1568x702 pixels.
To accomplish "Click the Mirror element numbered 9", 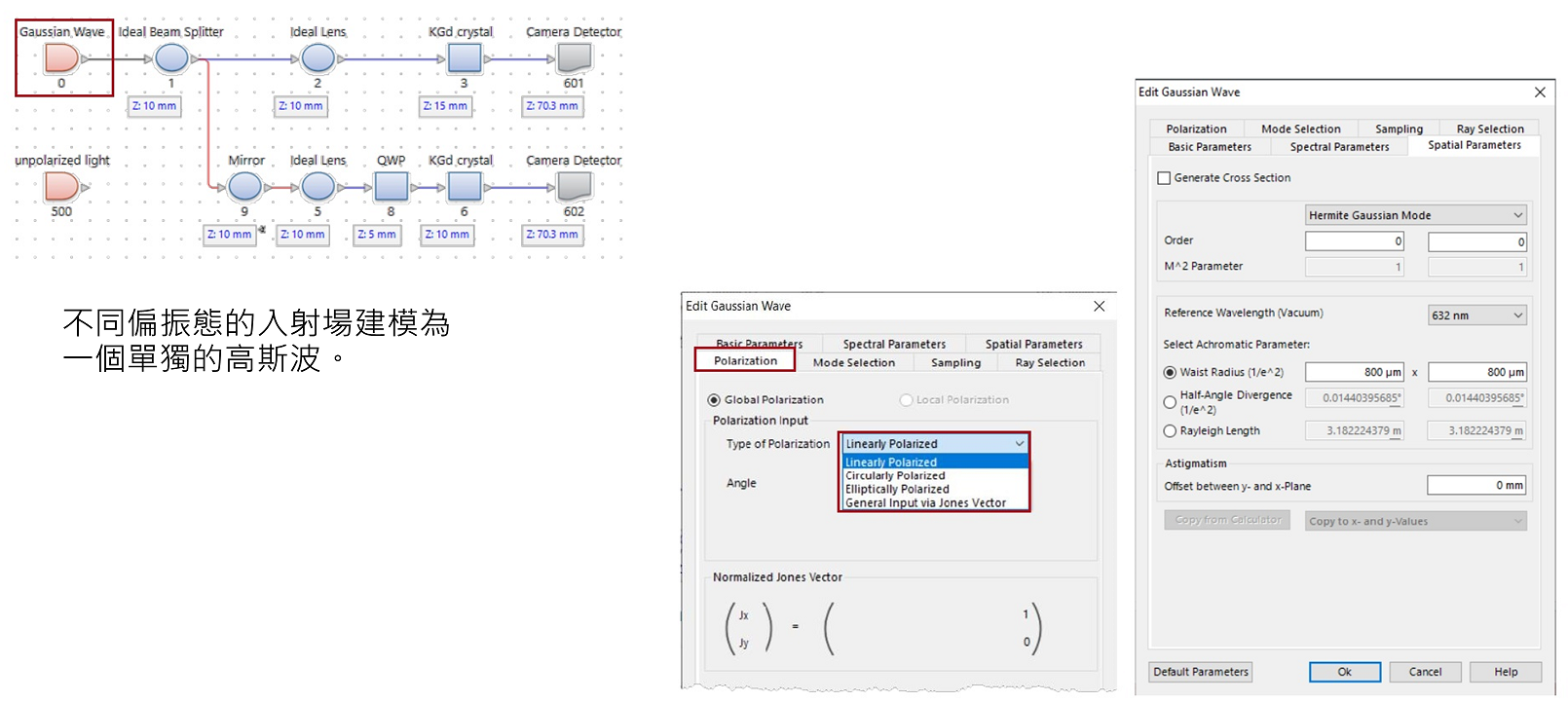I will (244, 186).
